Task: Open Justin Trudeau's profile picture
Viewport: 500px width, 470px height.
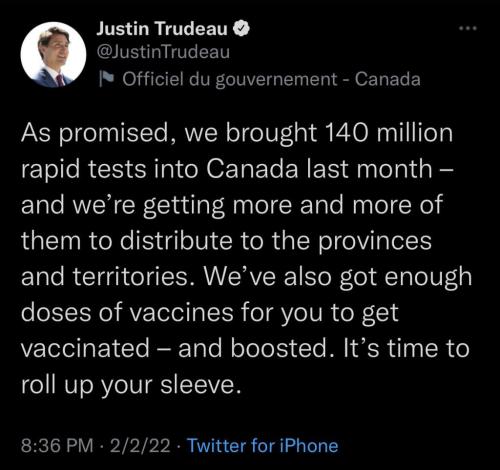Action: (x=53, y=55)
